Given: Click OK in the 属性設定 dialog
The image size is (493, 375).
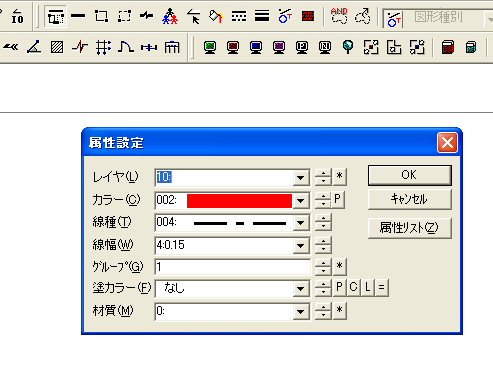Looking at the screenshot, I should (410, 175).
